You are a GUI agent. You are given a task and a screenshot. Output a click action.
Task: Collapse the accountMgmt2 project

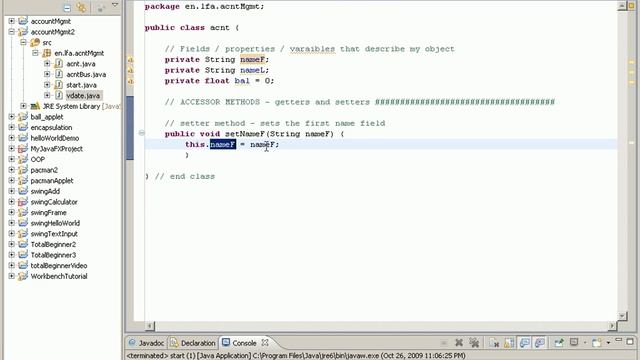[11, 31]
